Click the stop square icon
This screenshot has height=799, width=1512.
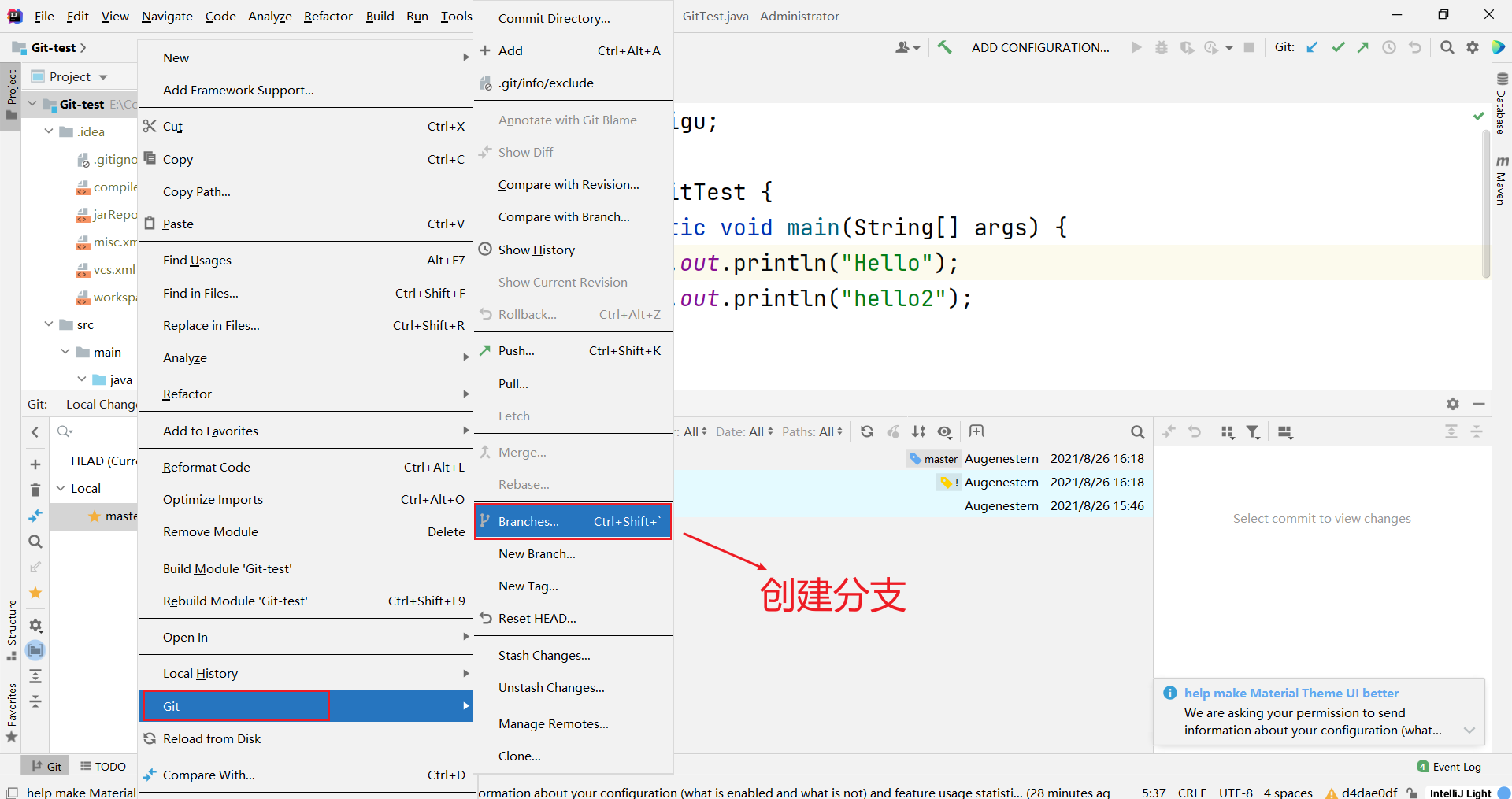pyautogui.click(x=1249, y=47)
